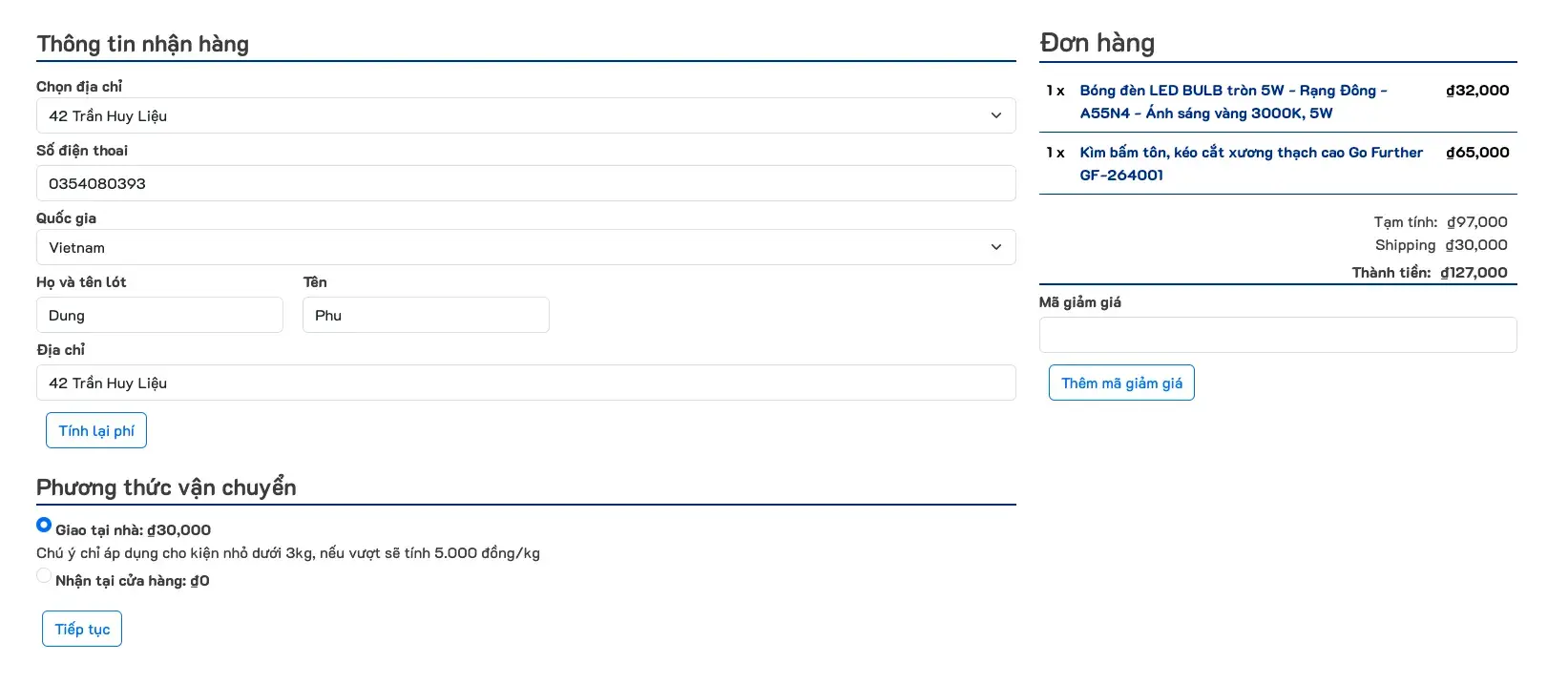Focus the empty "Mã giảm giá" coupon field

pyautogui.click(x=1277, y=336)
